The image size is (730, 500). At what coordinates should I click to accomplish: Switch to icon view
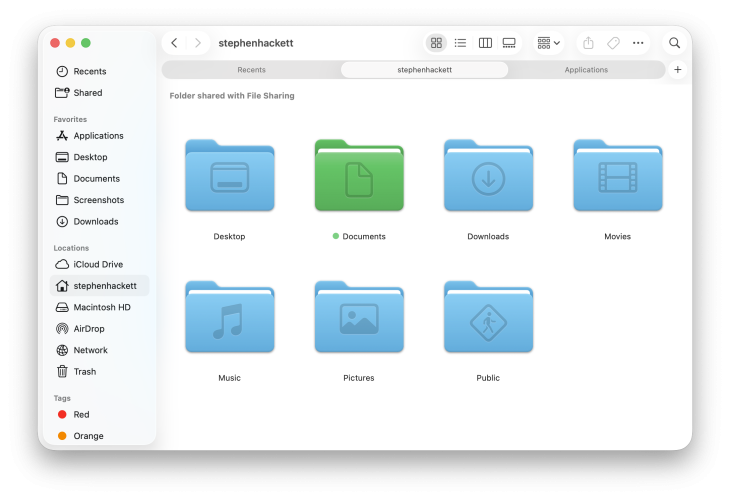[x=436, y=43]
